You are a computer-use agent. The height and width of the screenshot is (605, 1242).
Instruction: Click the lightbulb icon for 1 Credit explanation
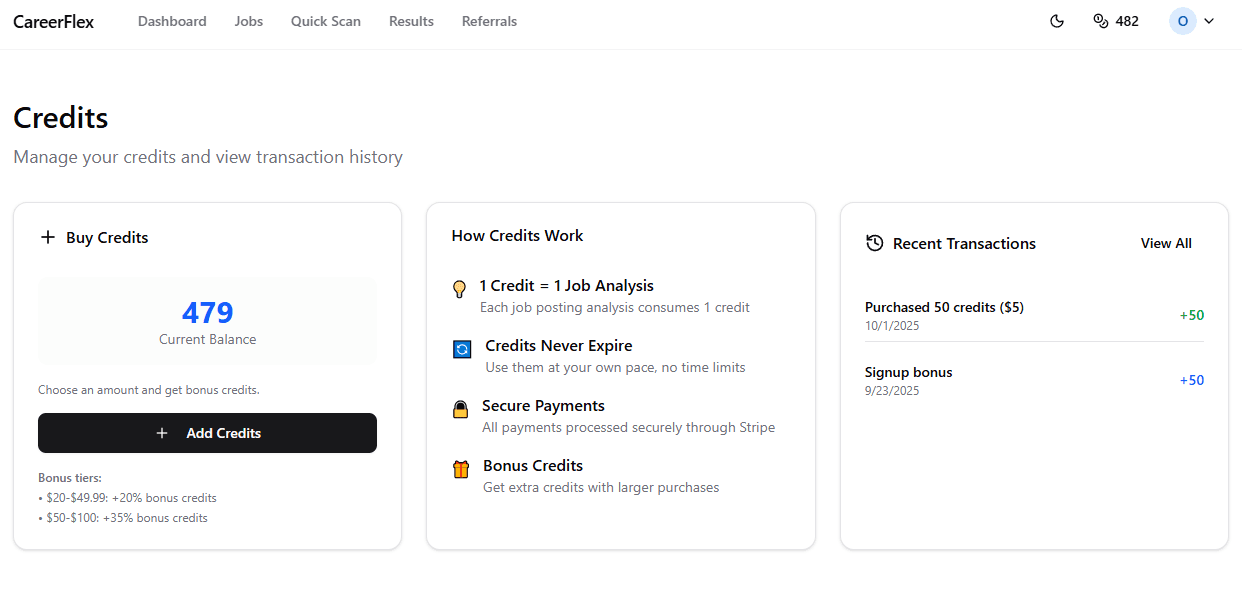(x=459, y=289)
